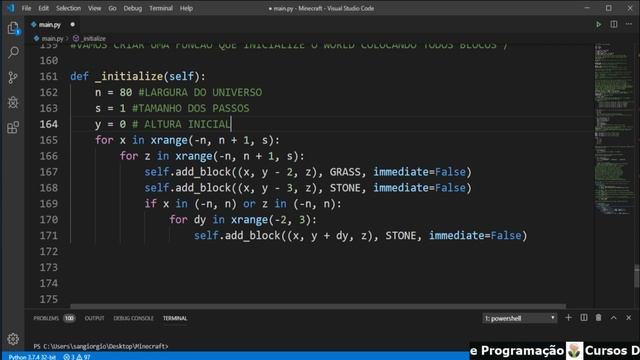
Task: Open the File menu
Action: coord(27,8)
